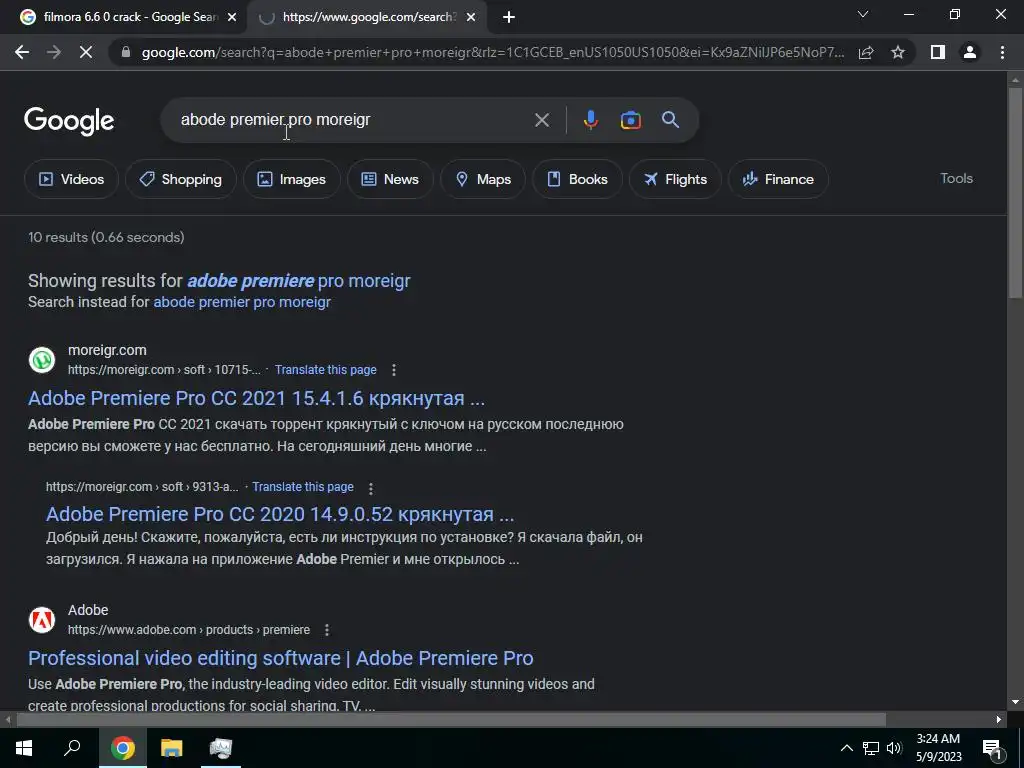Filter results by Finance
The width and height of the screenshot is (1024, 768).
778,179
